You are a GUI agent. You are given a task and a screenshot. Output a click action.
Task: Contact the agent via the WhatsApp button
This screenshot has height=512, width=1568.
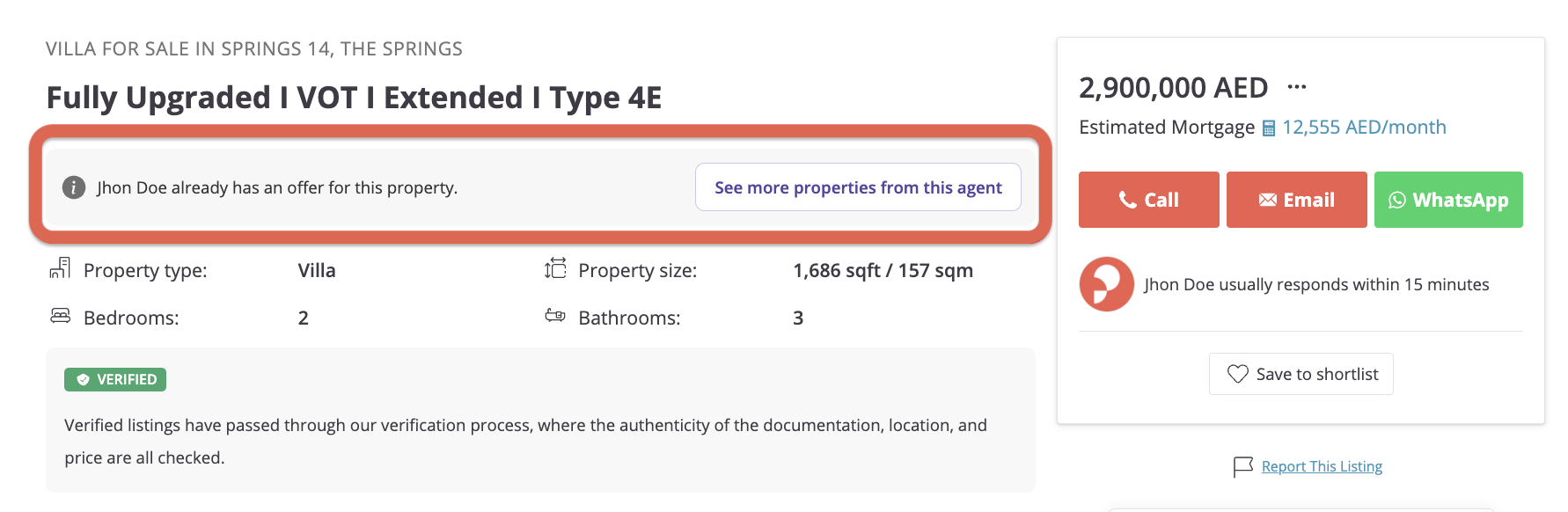coord(1448,200)
